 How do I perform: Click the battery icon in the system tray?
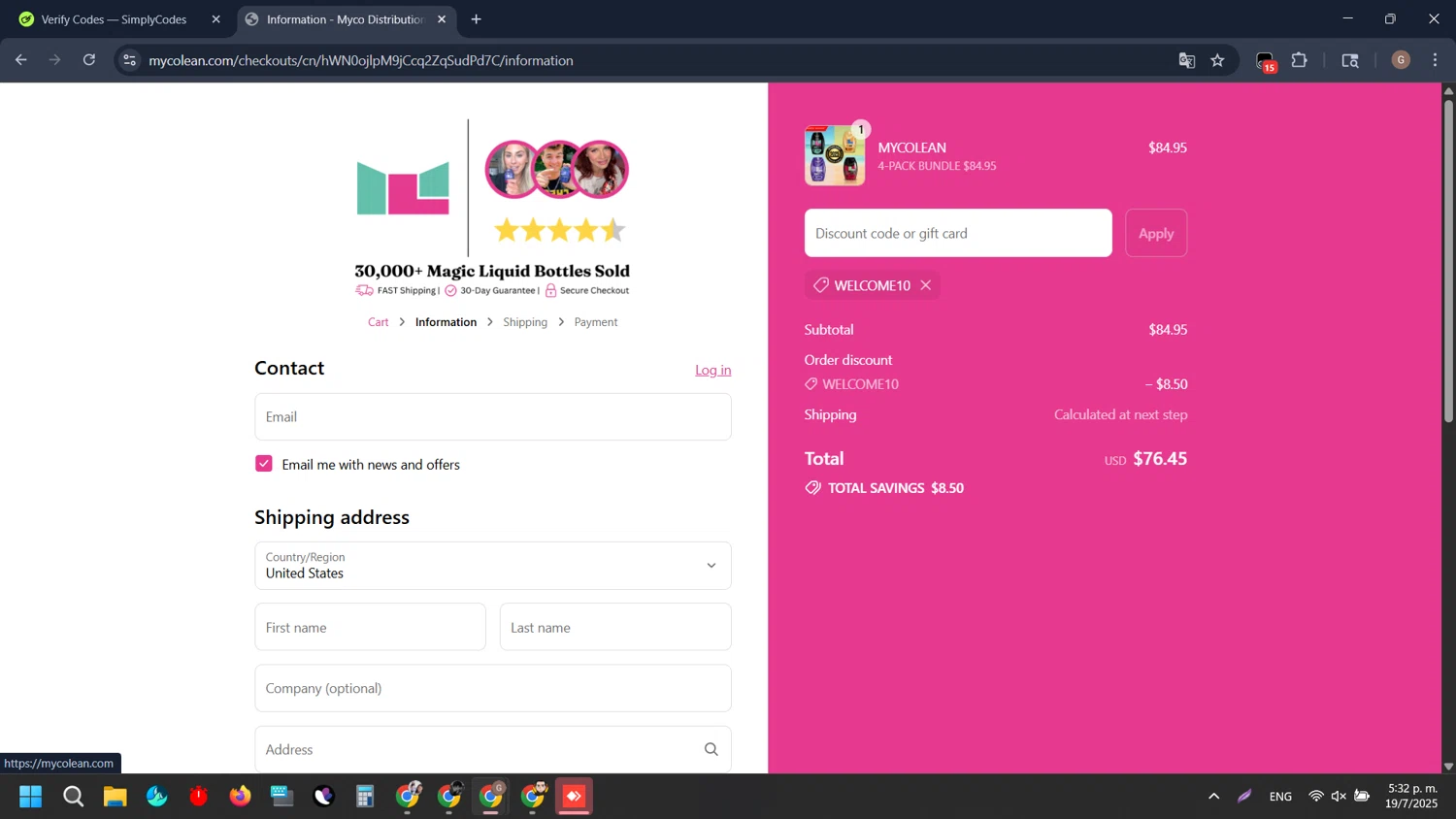[x=1362, y=797]
